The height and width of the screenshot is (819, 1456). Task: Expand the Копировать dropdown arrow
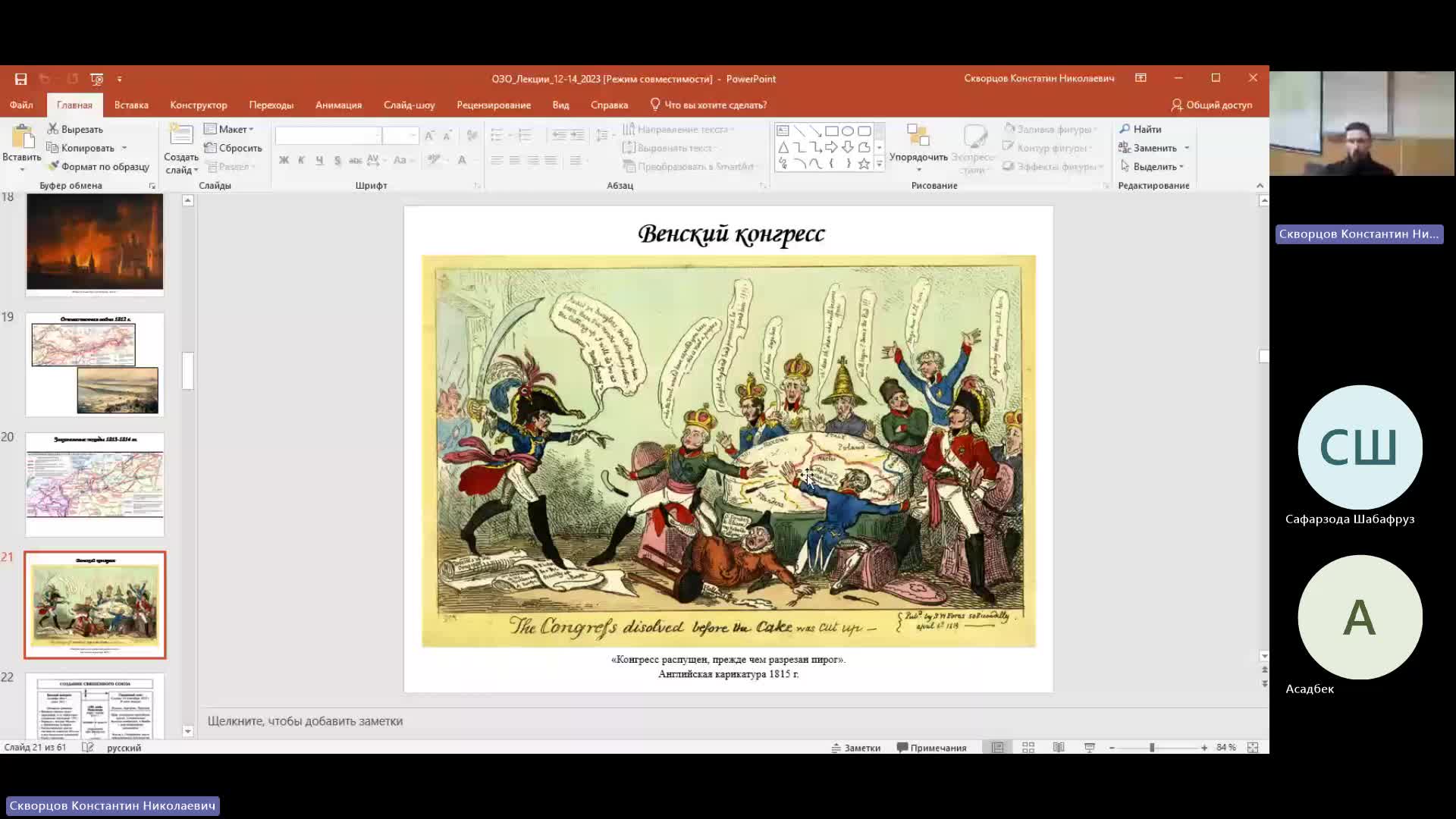pyautogui.click(x=124, y=148)
